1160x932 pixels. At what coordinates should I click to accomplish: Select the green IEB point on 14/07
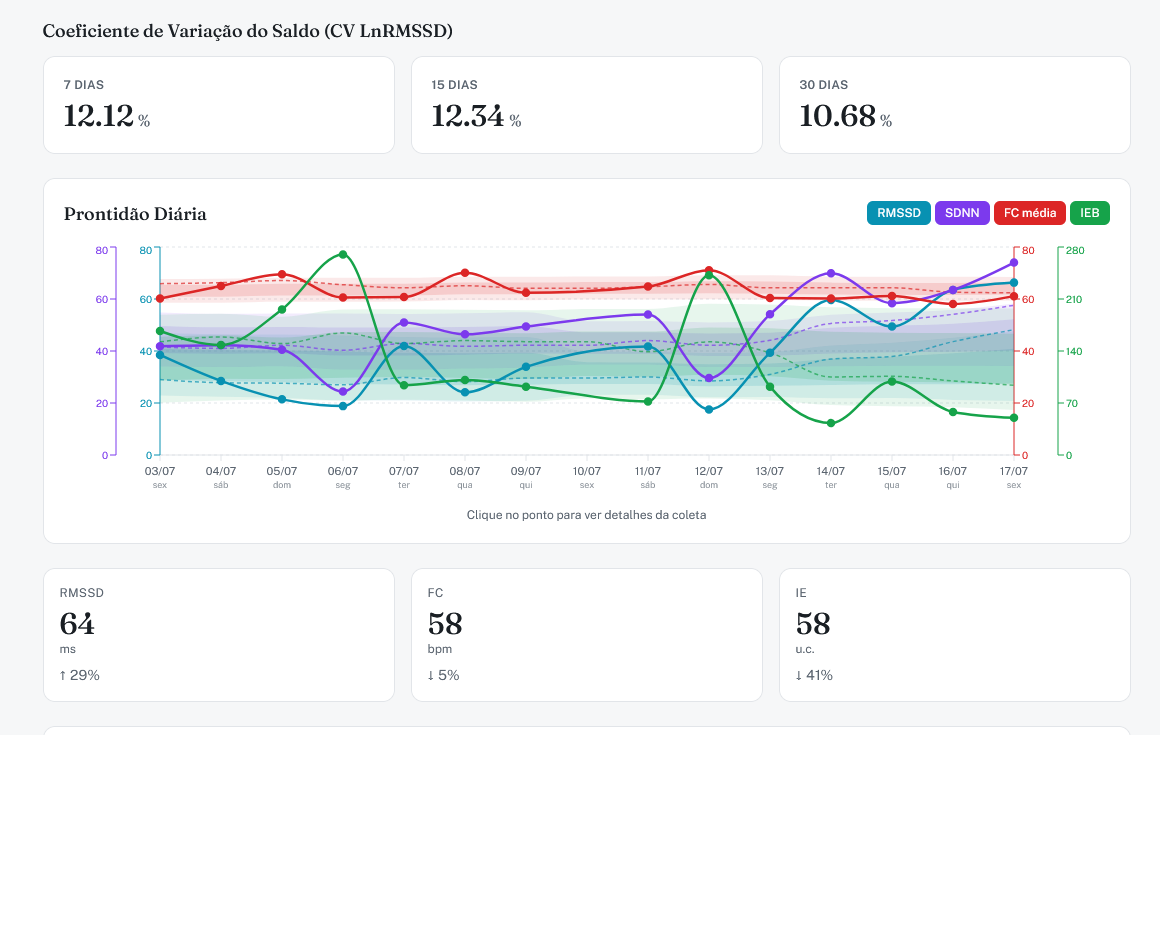[831, 423]
